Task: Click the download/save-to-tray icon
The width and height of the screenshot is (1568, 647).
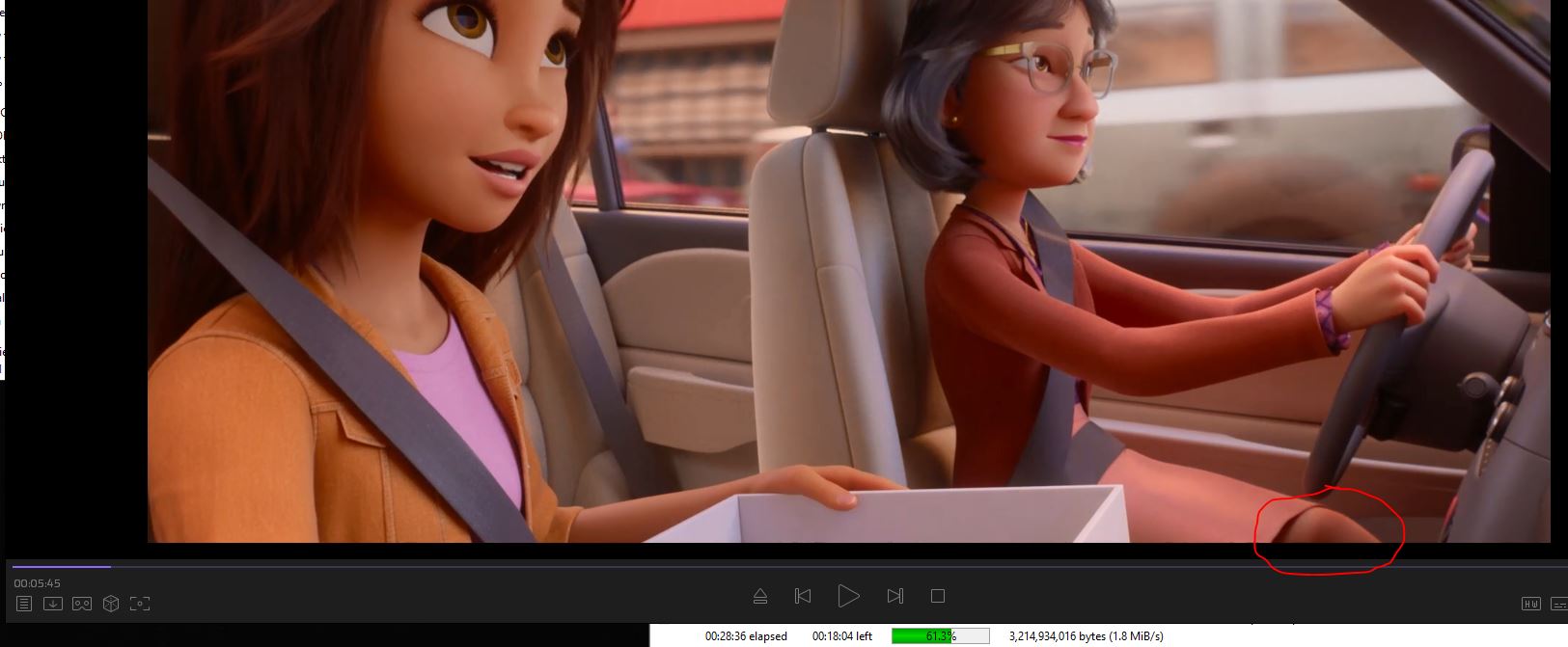Action: tap(53, 604)
